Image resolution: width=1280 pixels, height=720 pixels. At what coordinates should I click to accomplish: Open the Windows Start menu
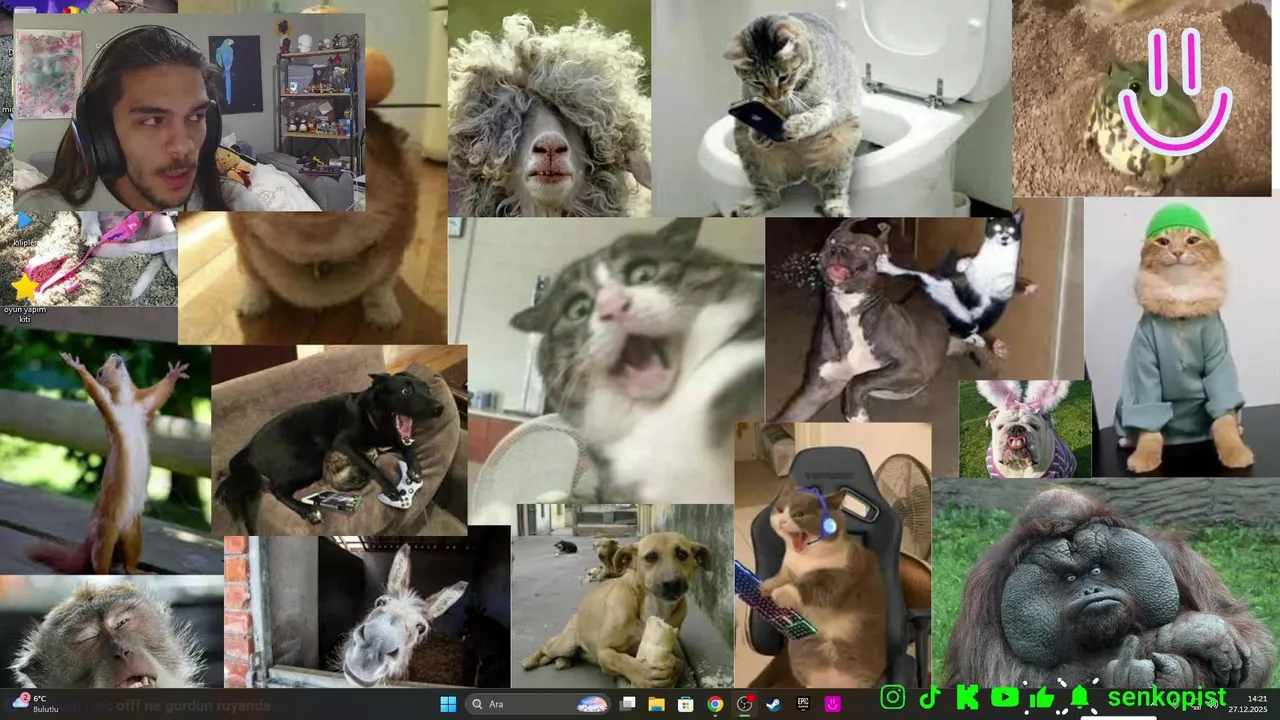click(448, 704)
